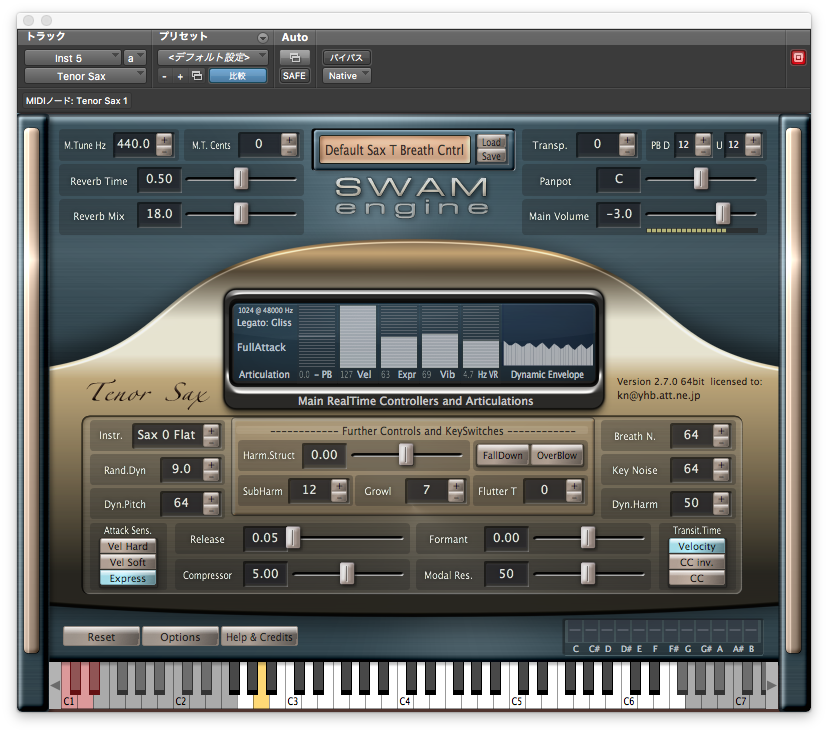The height and width of the screenshot is (733, 828).
Task: Decrease Dyn.Pitch value with minus stepper
Action: pos(211,509)
